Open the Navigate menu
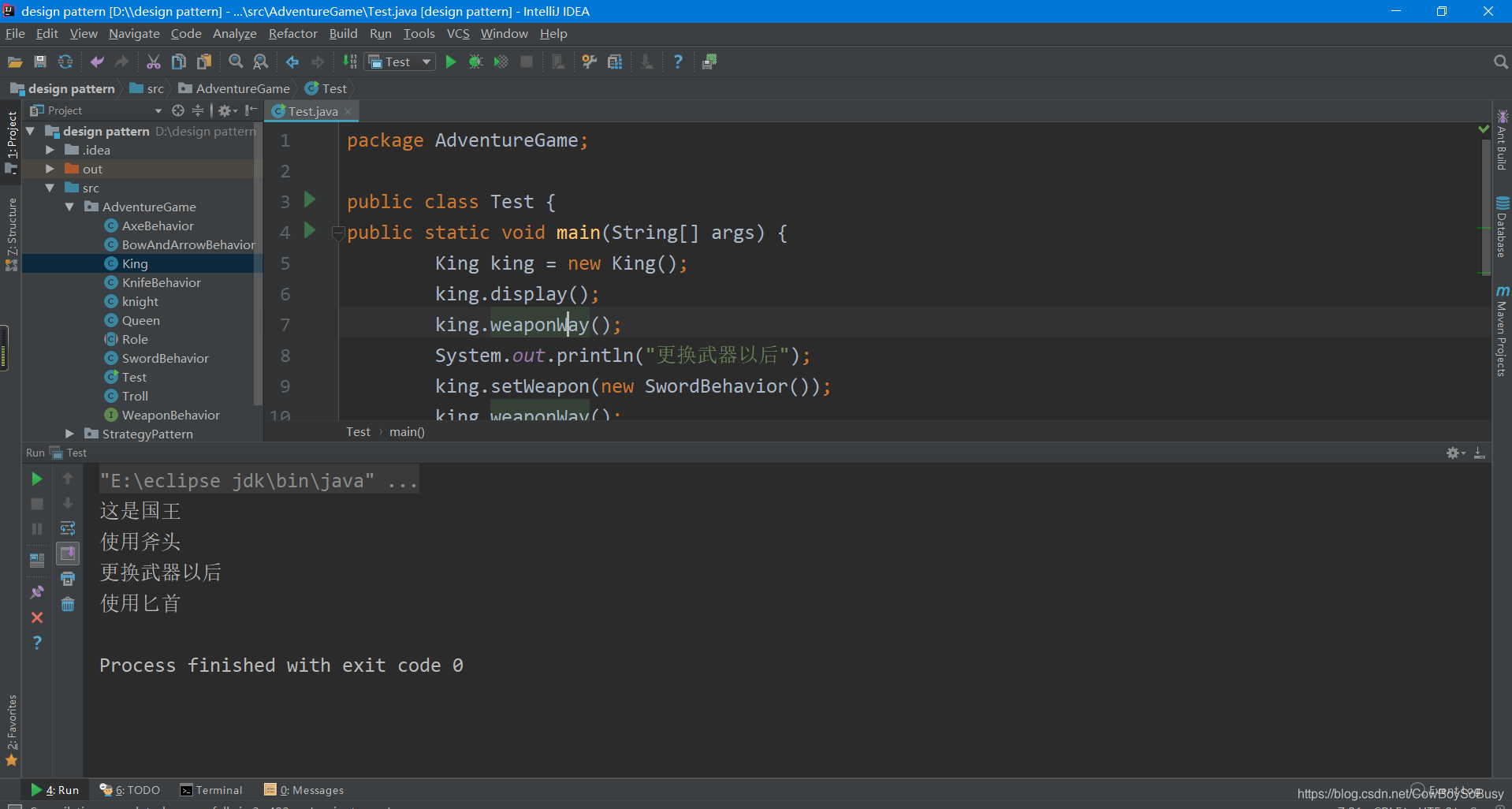This screenshot has width=1512, height=809. click(x=134, y=33)
